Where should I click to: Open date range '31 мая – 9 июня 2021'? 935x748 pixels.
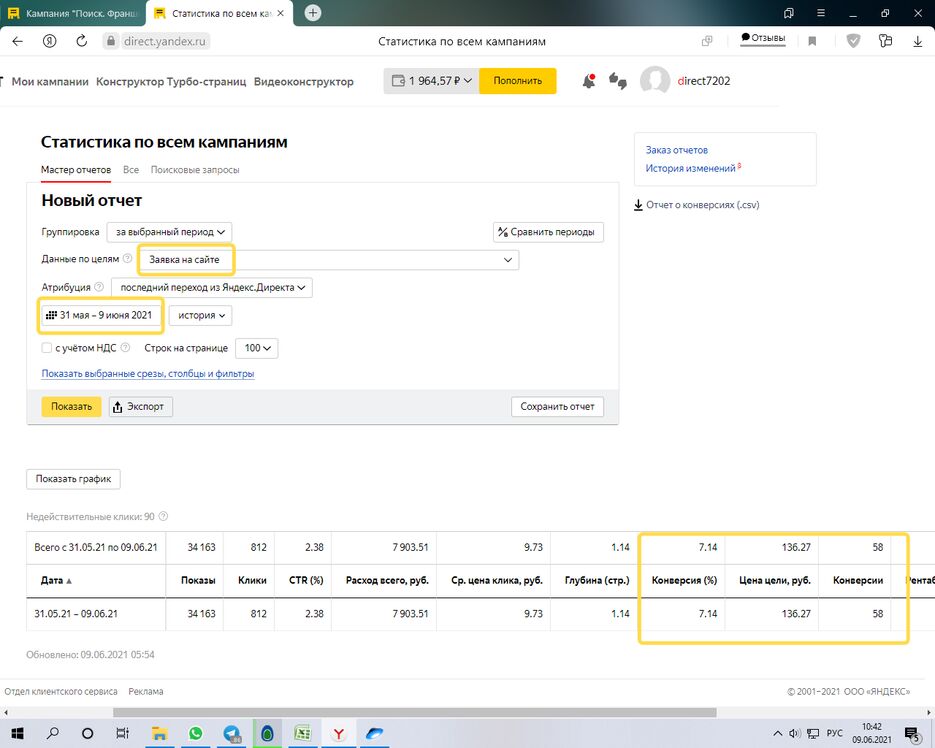pos(100,315)
